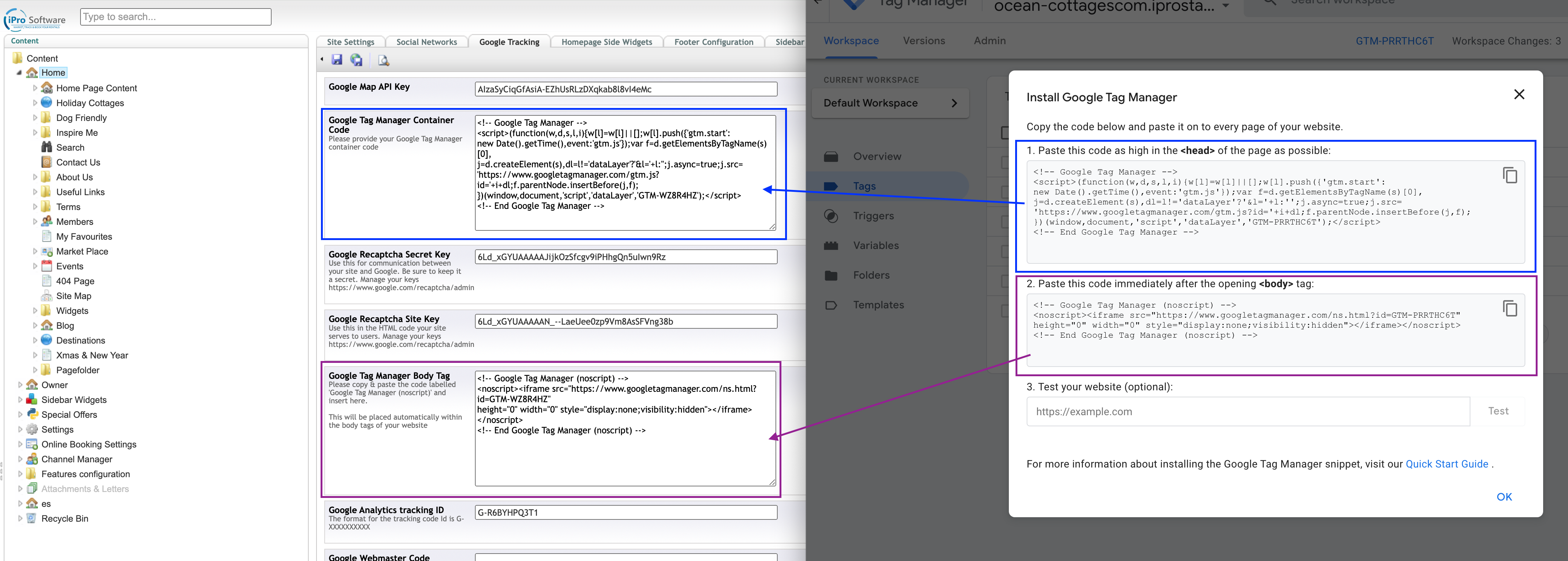Viewport: 1568px width, 561px height.
Task: Click the Save and publish globe icon
Action: [357, 60]
